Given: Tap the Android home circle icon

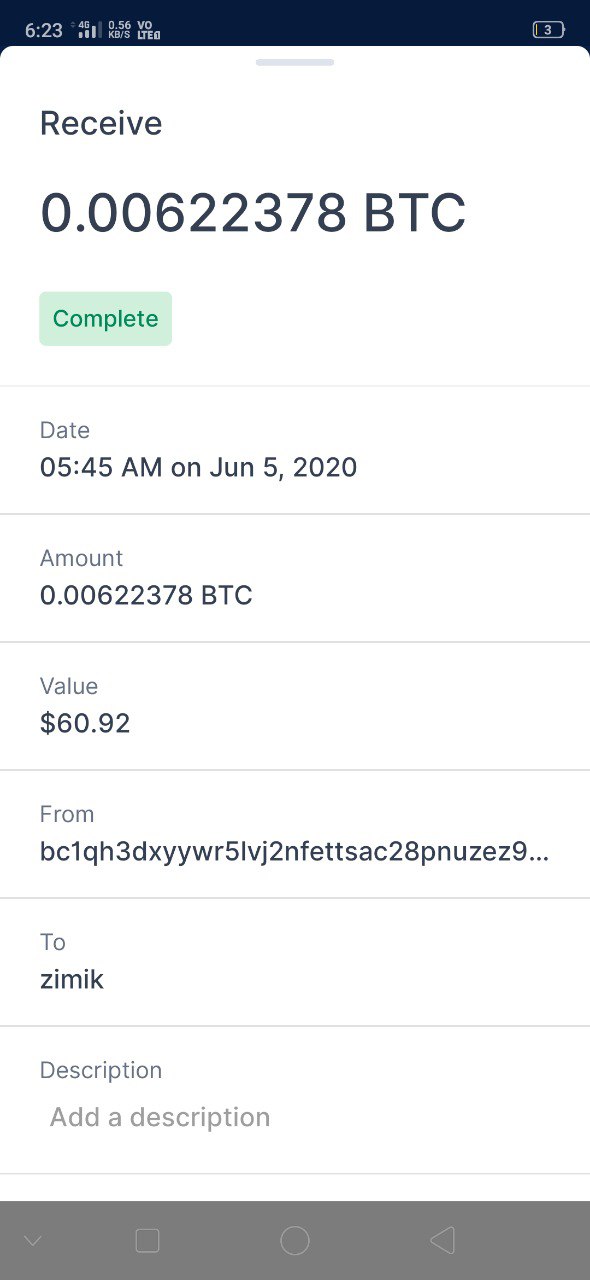Looking at the screenshot, I should [295, 1241].
